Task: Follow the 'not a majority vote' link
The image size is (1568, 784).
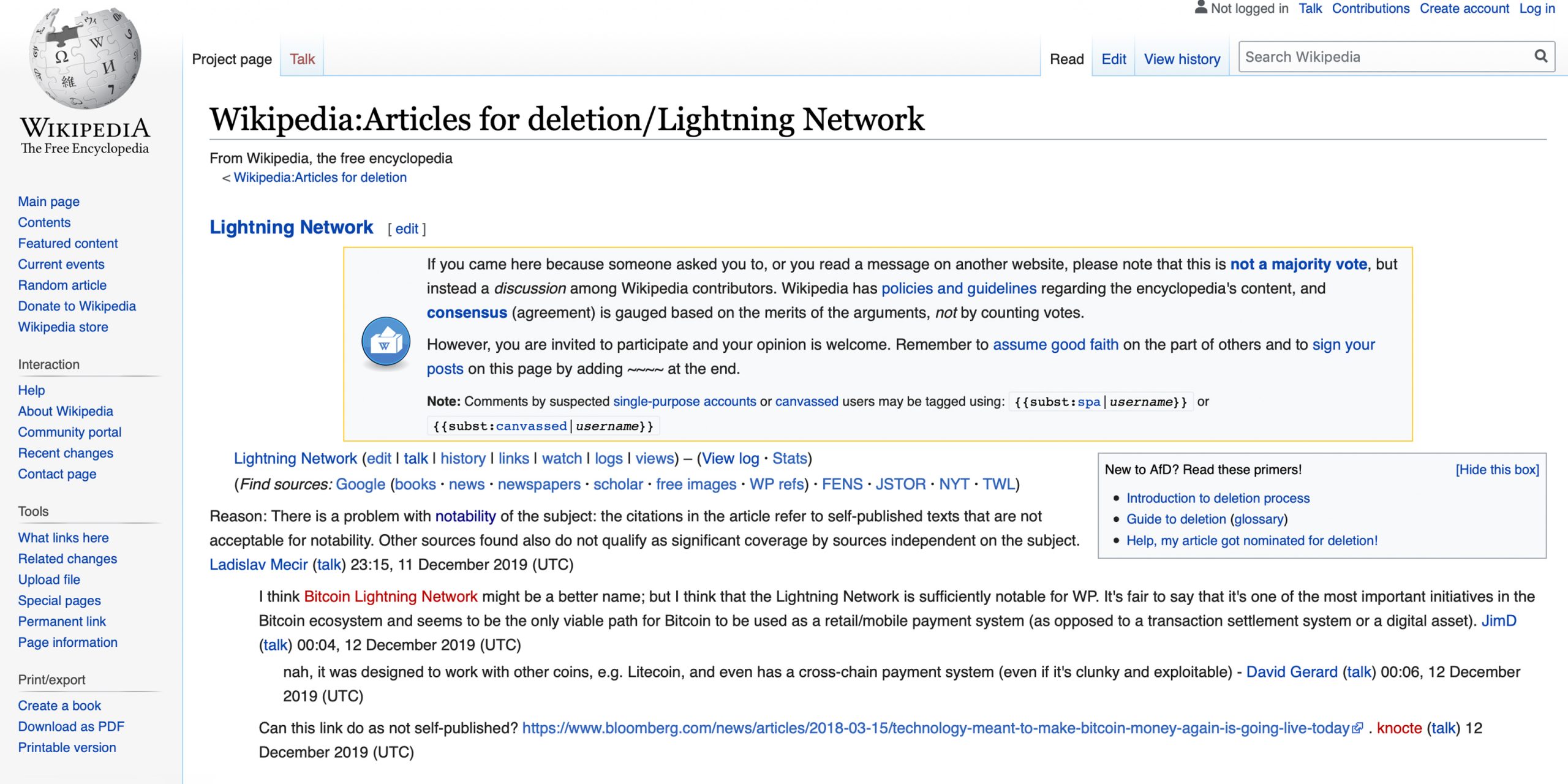Action: (x=1298, y=264)
